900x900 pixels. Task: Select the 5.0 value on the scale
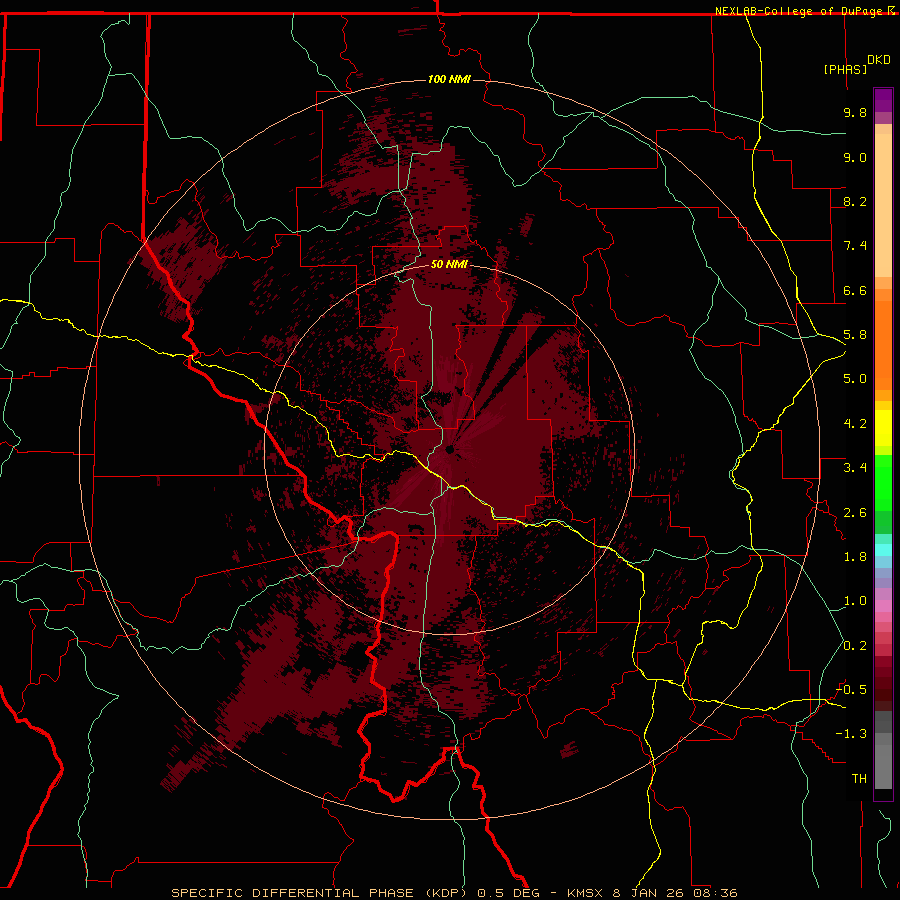855,379
